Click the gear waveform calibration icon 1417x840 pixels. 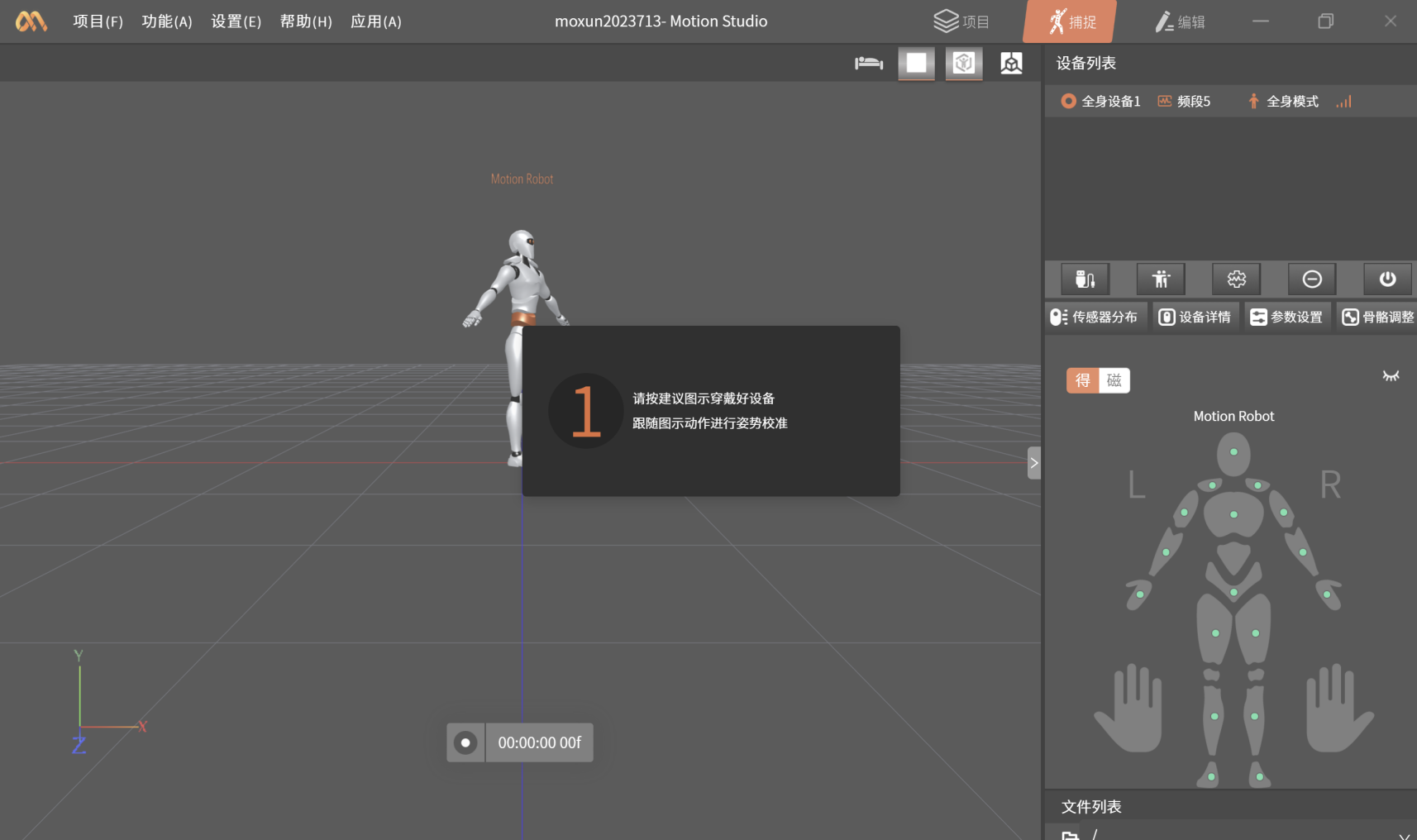tap(1236, 279)
